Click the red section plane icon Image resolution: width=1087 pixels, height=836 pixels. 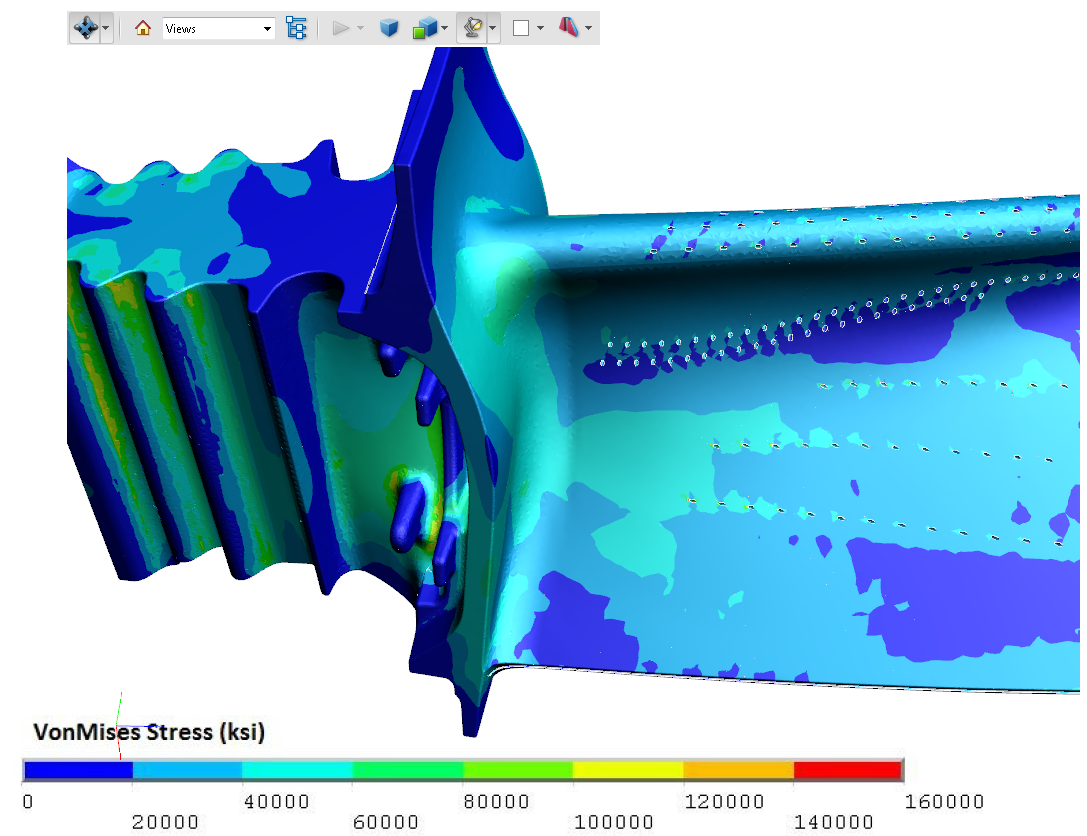568,28
